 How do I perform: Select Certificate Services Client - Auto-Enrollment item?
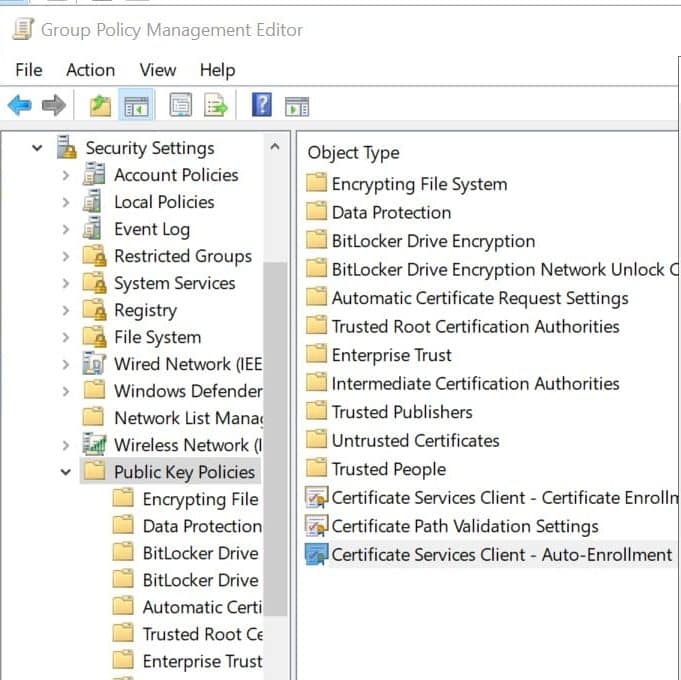pyautogui.click(x=501, y=554)
